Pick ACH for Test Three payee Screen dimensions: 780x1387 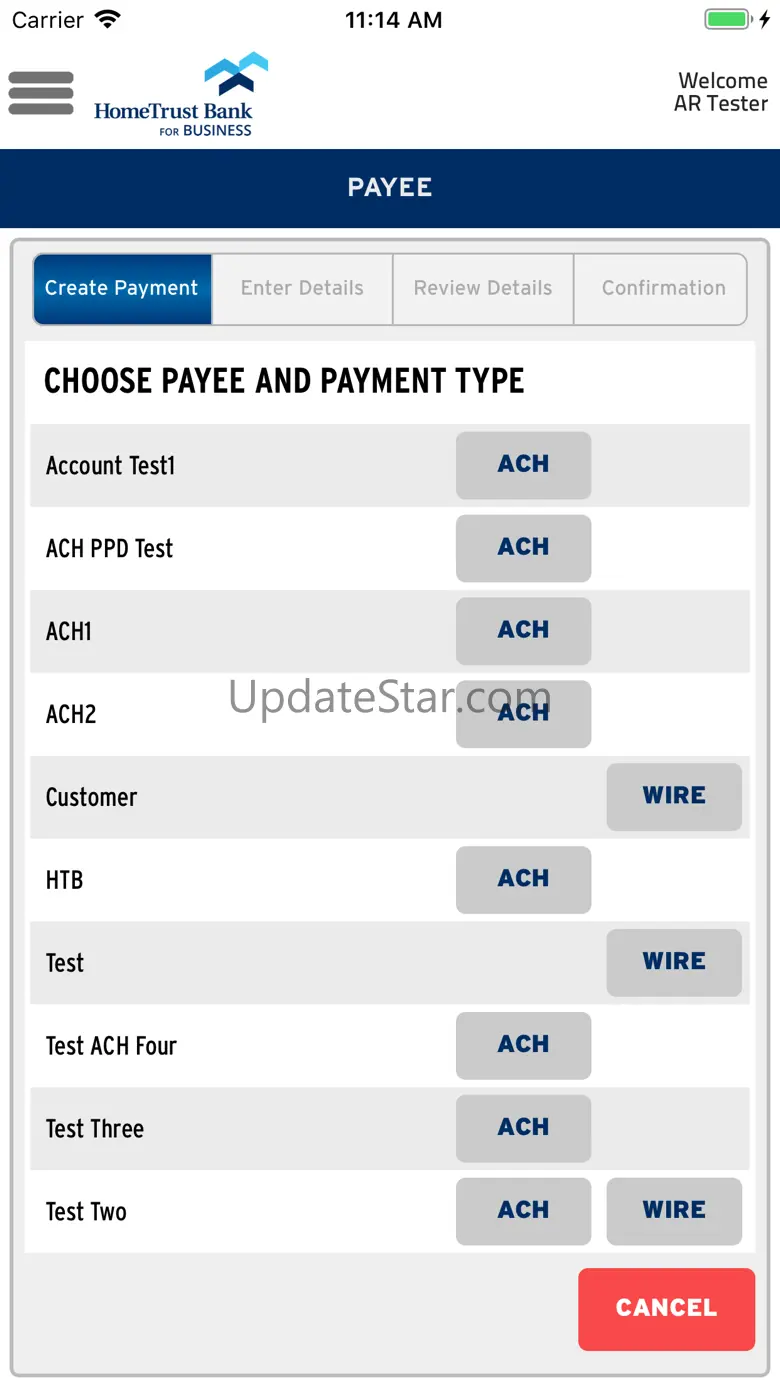tap(523, 1129)
